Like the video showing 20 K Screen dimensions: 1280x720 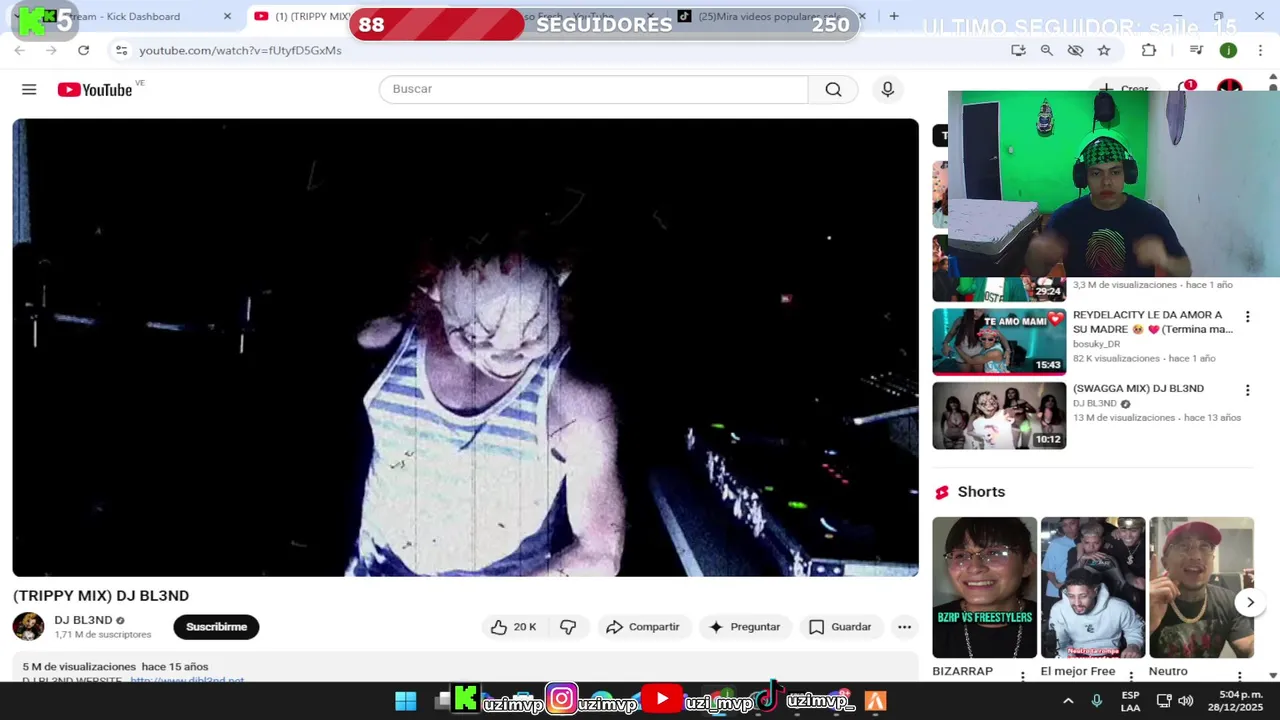coord(513,627)
